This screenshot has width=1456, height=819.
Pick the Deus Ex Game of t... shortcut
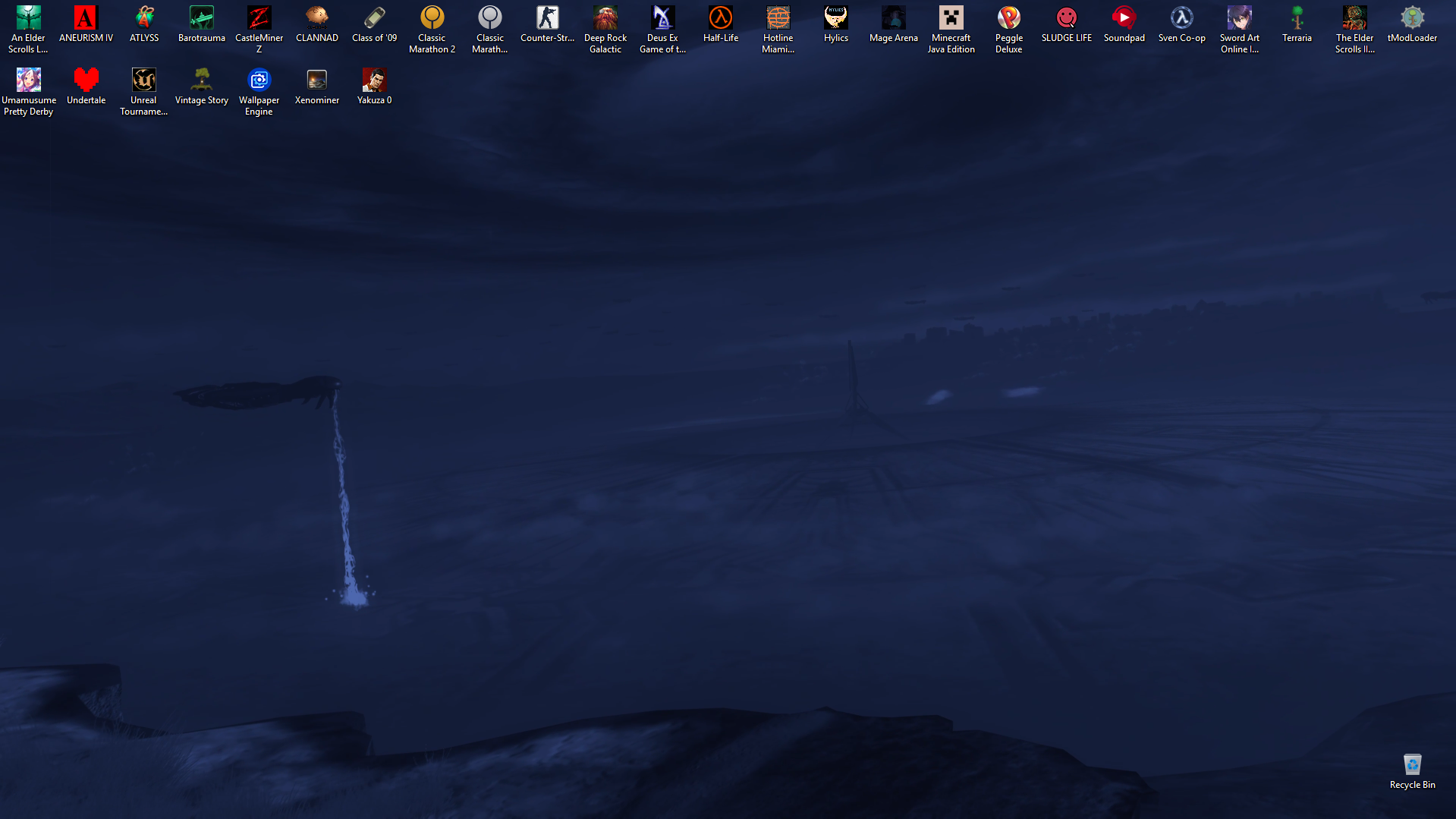(663, 30)
